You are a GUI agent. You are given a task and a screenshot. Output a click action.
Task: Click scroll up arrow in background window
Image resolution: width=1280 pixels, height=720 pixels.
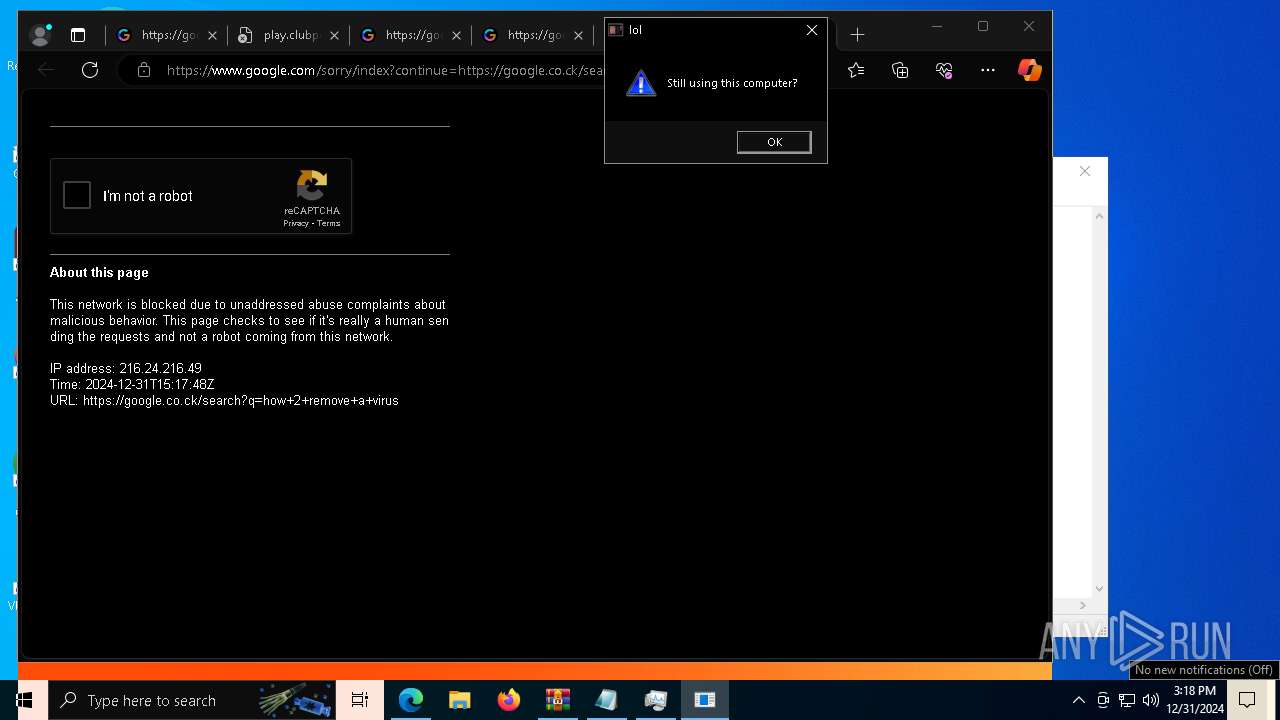tap(1099, 216)
